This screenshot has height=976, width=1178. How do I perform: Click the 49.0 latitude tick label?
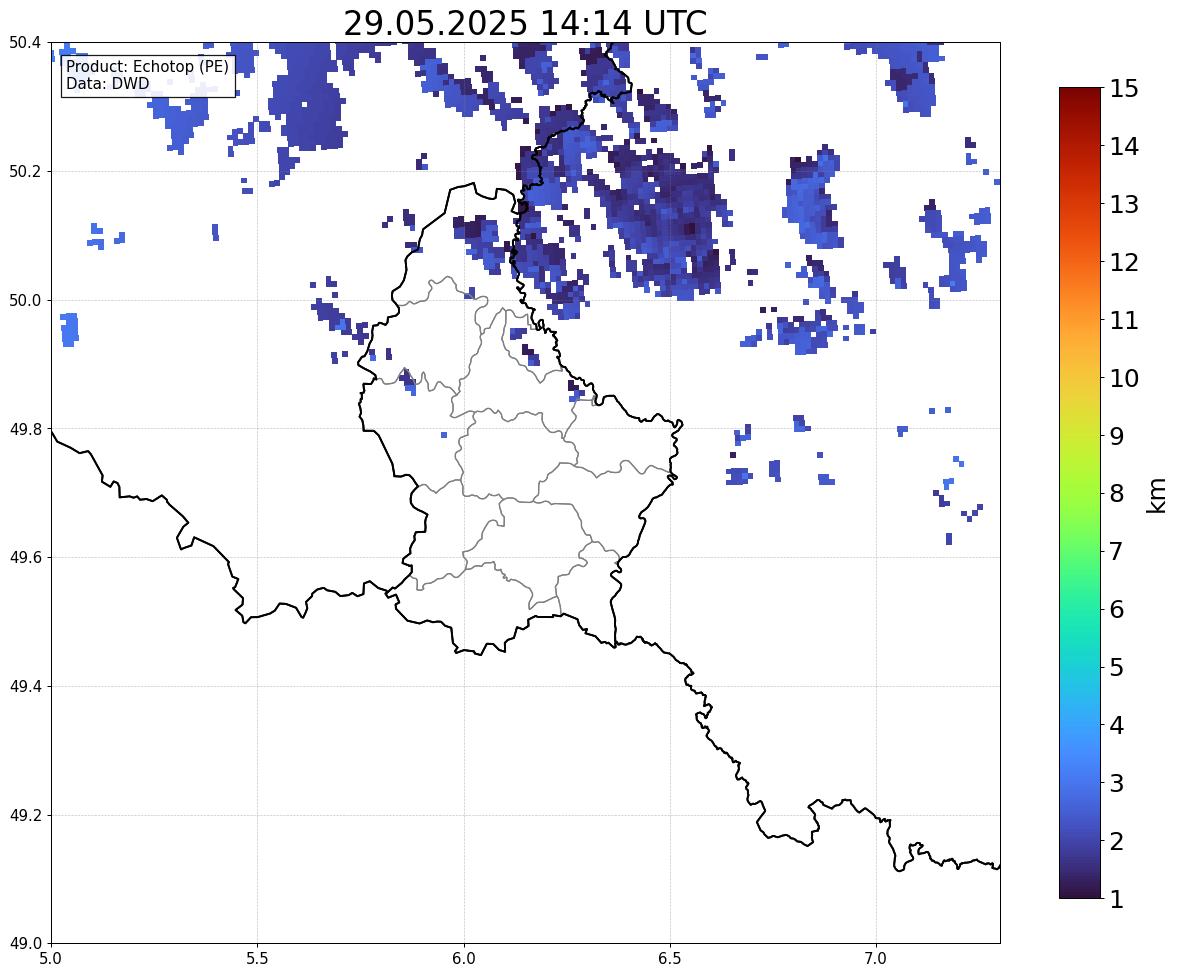[x=24, y=944]
